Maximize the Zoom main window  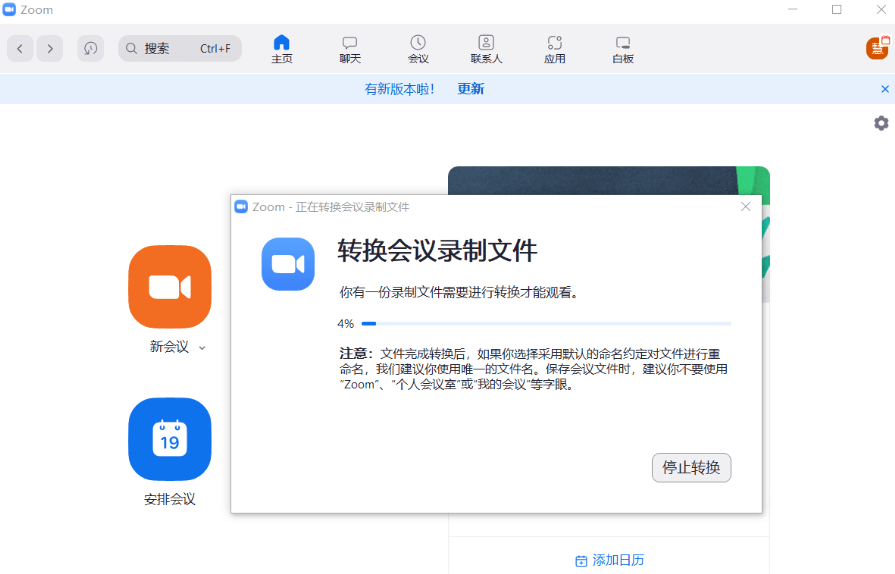(836, 10)
